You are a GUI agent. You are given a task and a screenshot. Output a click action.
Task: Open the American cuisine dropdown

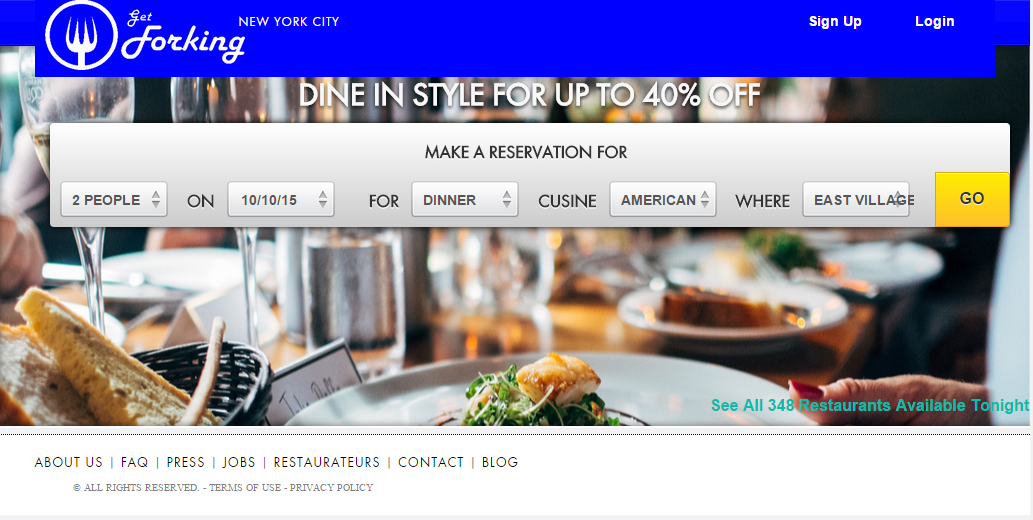[x=663, y=199]
